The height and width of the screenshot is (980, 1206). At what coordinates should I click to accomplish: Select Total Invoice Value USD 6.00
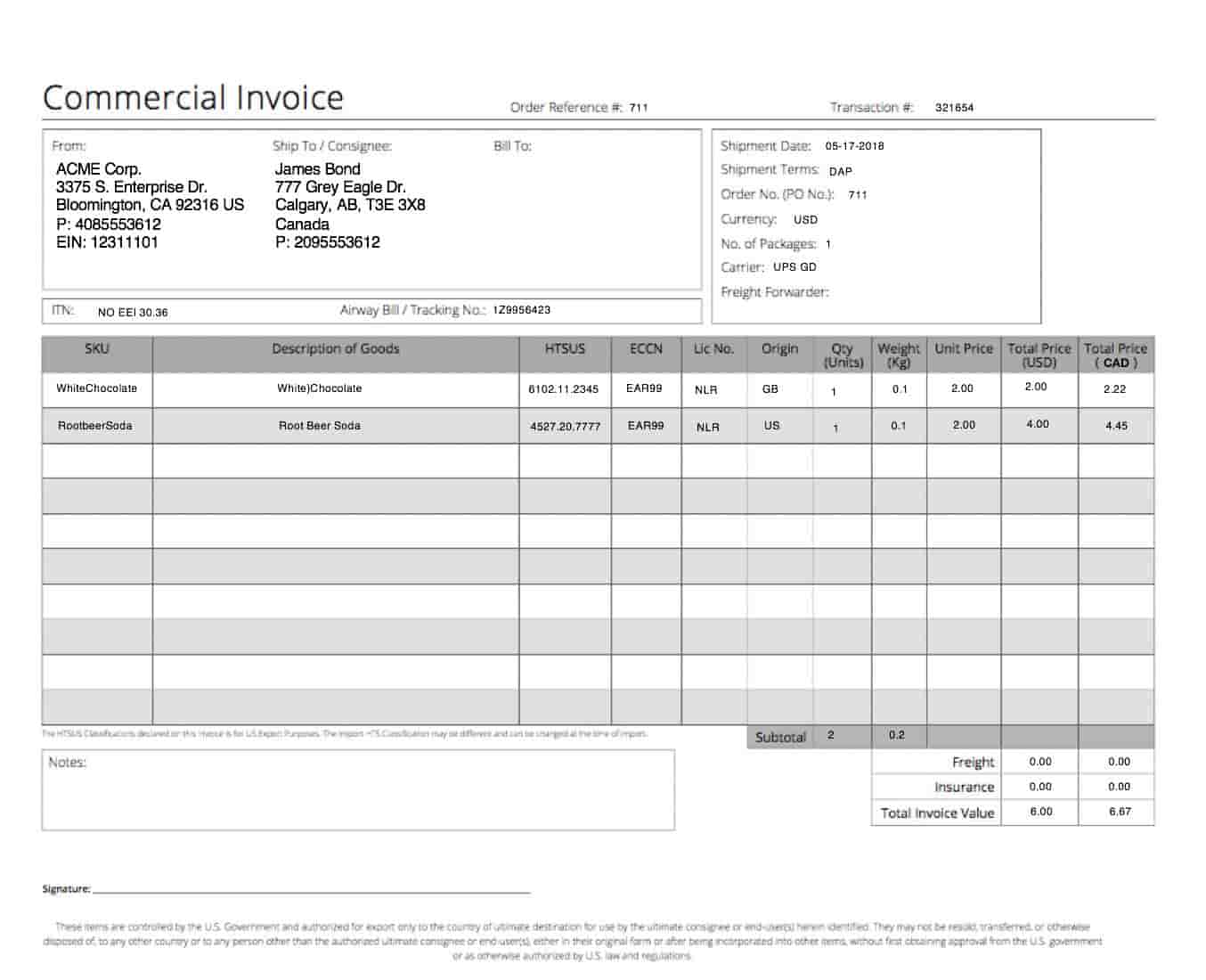tap(1041, 812)
